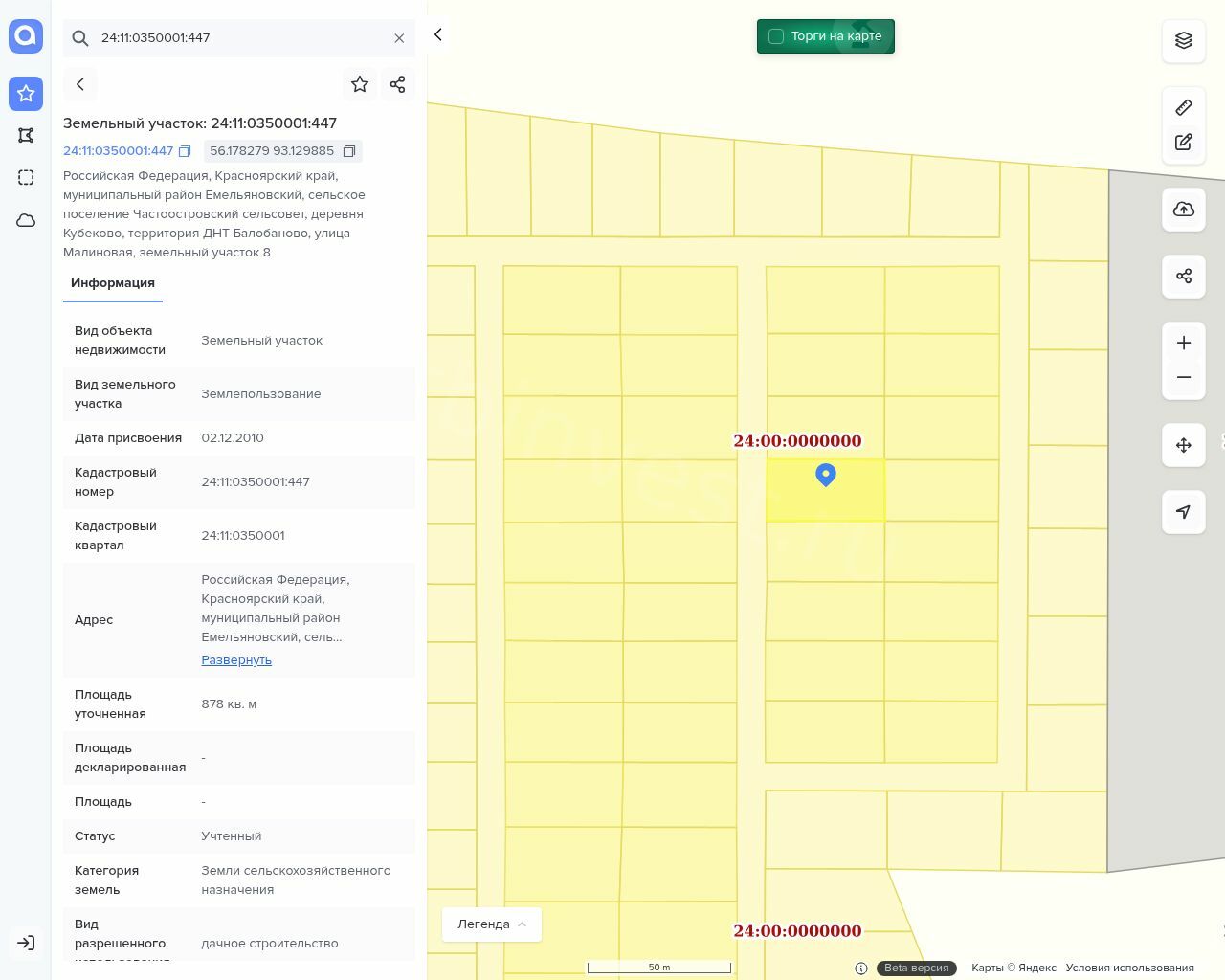Click the cloud upload icon on map
1225x980 pixels.
point(1184,210)
